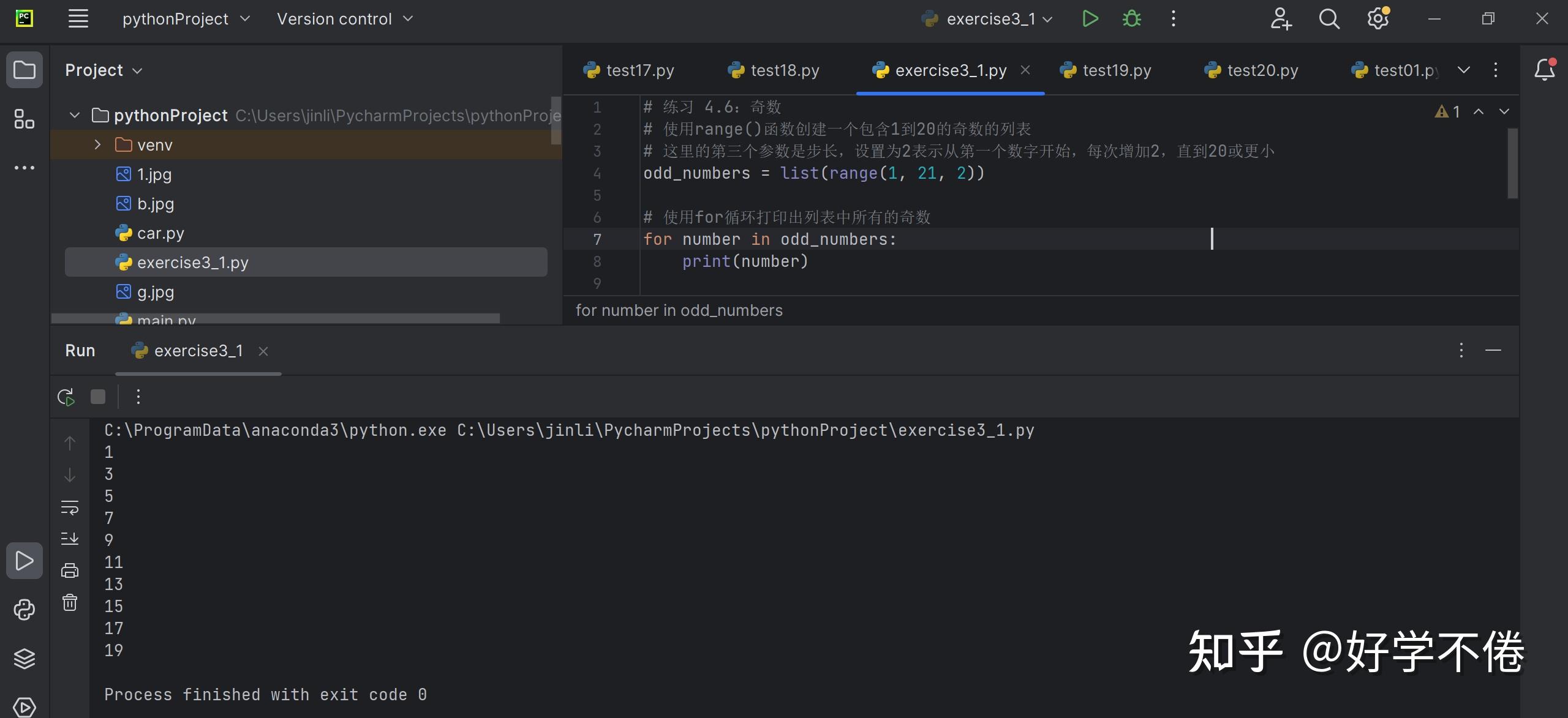Open the main hamburger menu
The width and height of the screenshot is (1568, 718).
[x=78, y=18]
